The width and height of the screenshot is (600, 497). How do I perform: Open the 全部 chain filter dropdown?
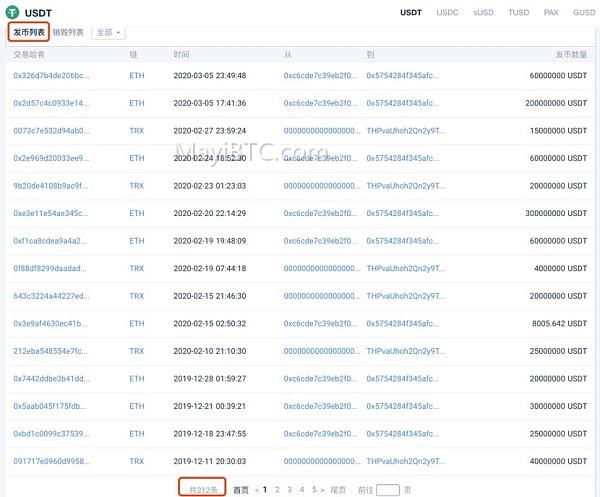click(x=108, y=33)
